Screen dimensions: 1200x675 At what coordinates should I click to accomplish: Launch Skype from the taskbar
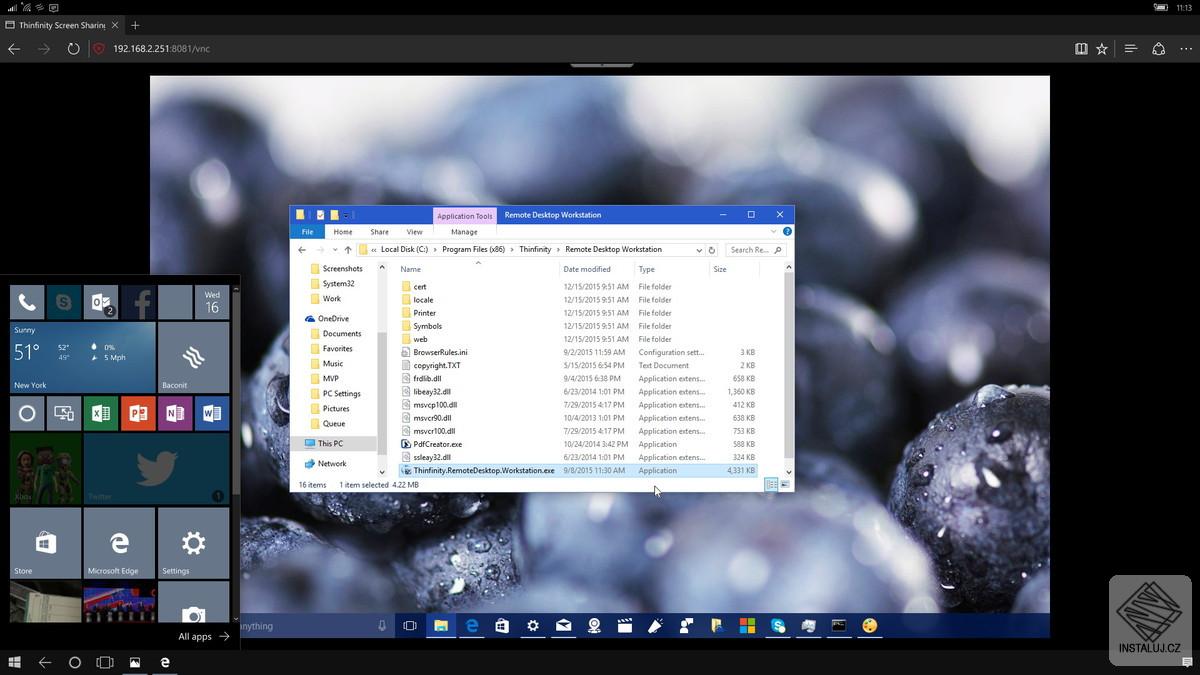pos(778,625)
